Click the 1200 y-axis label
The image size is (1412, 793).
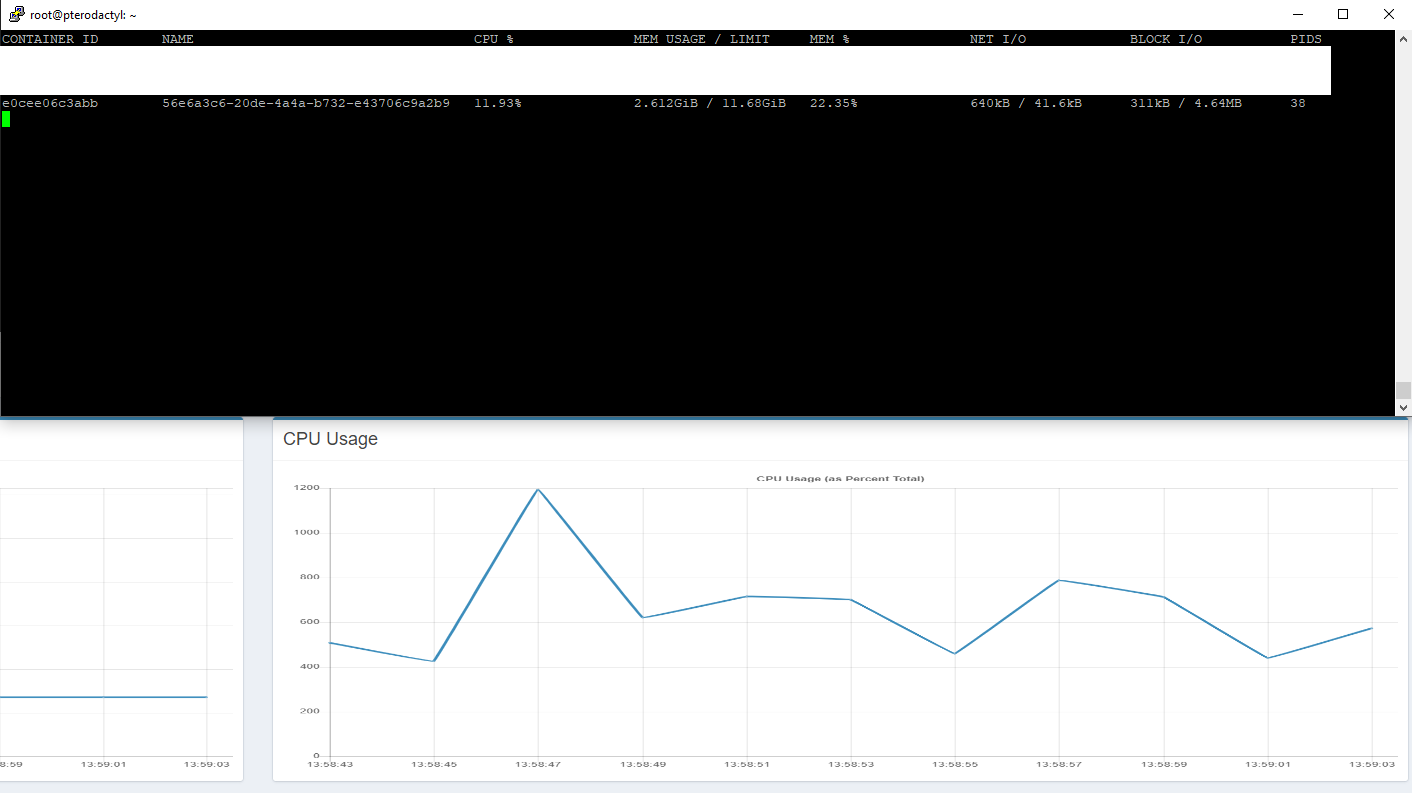307,488
